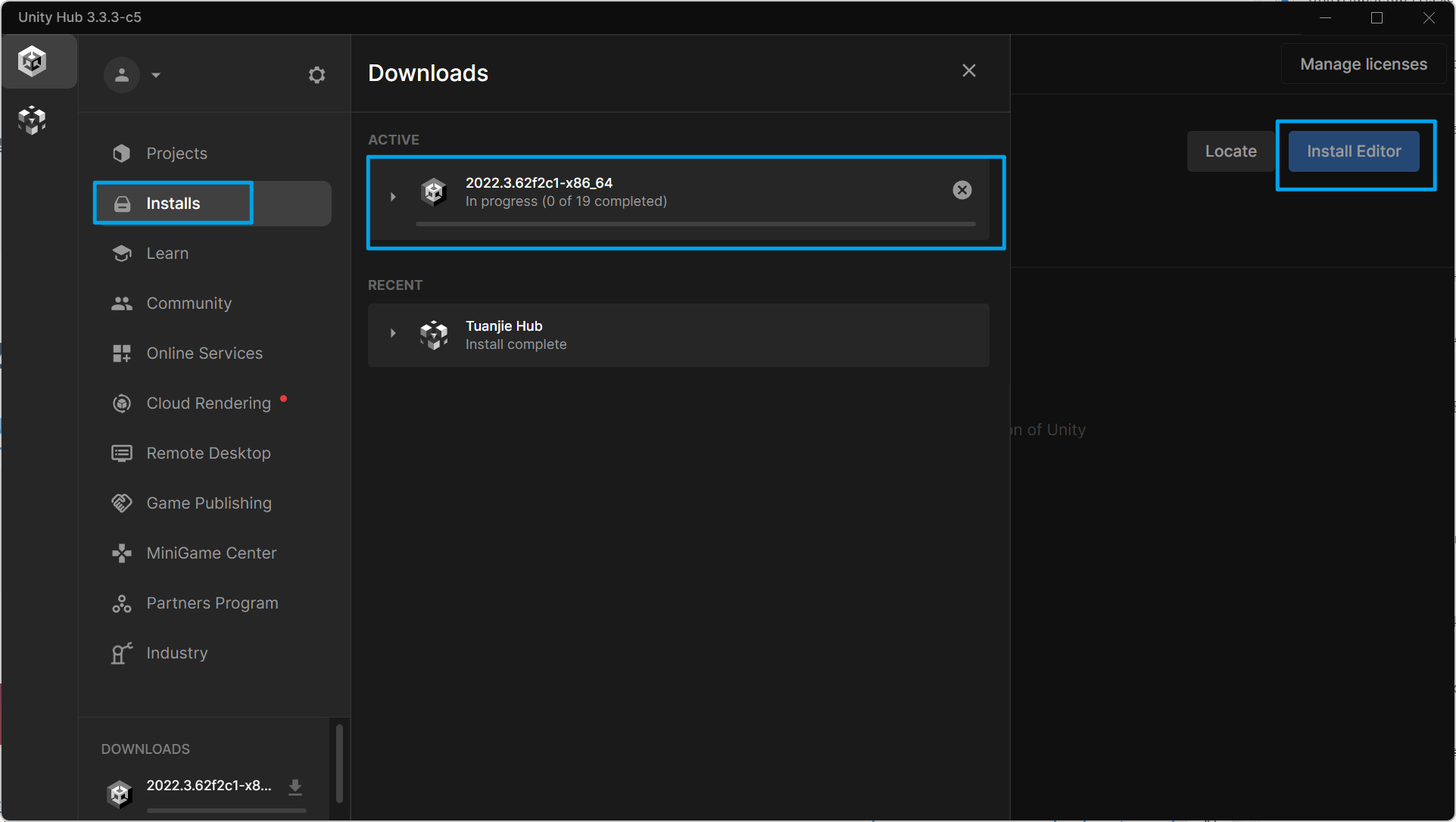Expand the 2022.3.62f2c1-x86_64 download details
The width and height of the screenshot is (1456, 822).
[392, 197]
